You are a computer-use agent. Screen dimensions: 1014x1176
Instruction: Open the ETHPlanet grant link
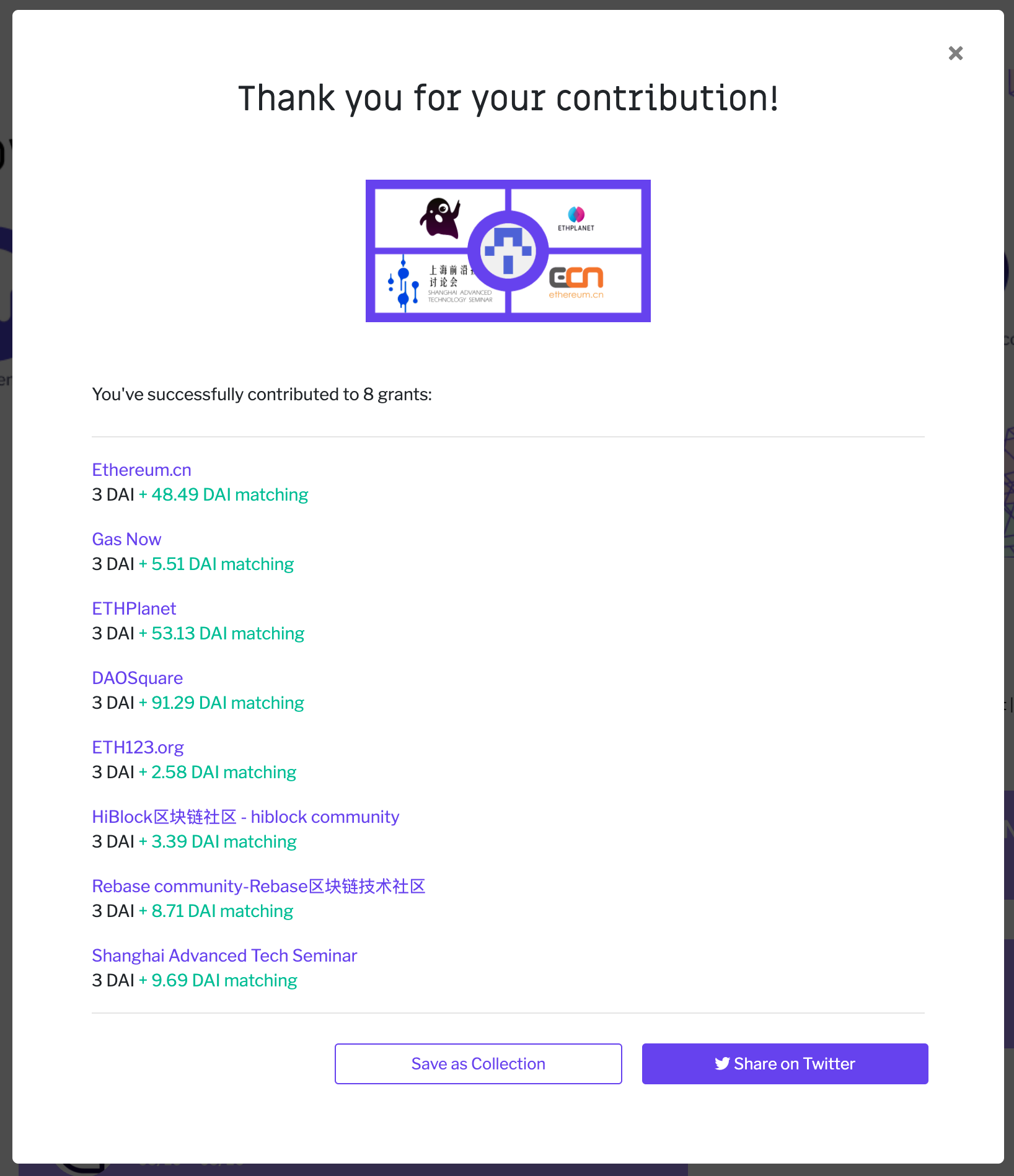[134, 608]
